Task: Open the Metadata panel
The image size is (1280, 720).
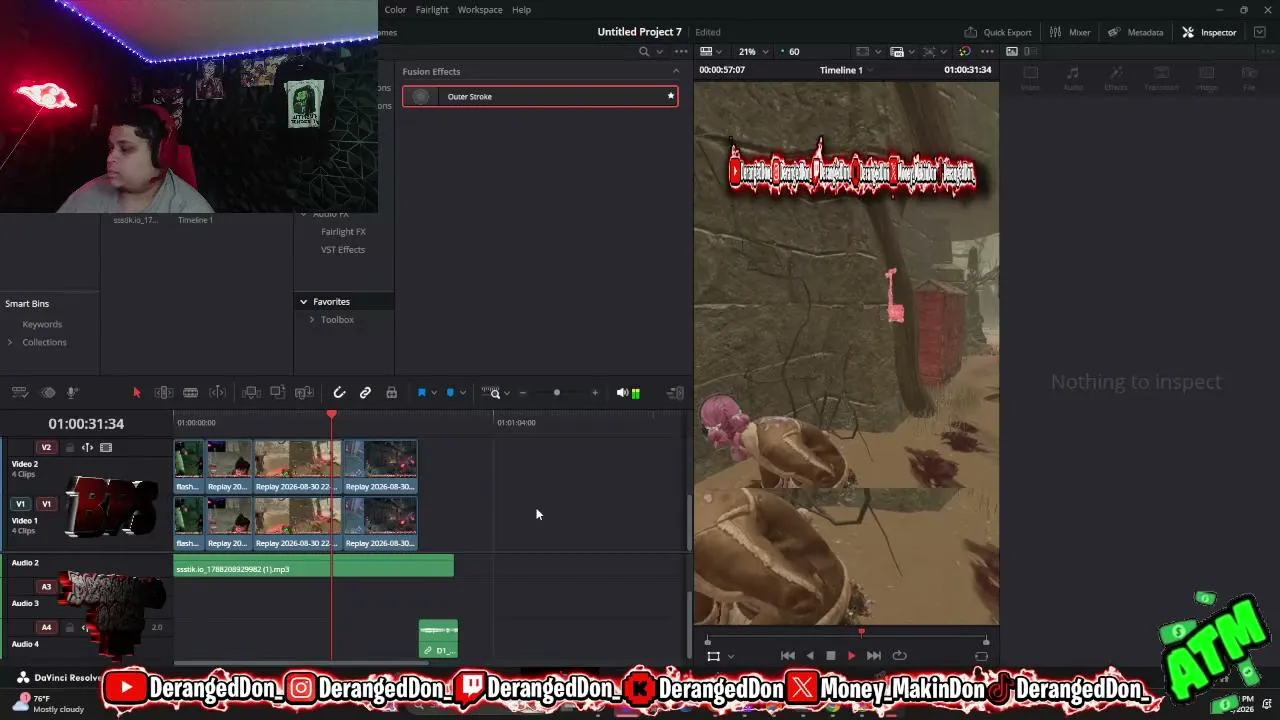Action: [1135, 32]
